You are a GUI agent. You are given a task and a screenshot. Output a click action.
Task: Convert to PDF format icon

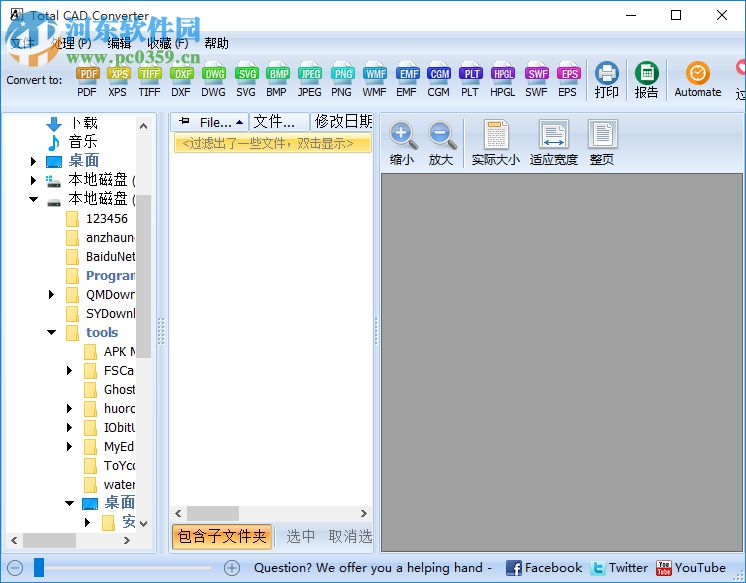pos(88,80)
